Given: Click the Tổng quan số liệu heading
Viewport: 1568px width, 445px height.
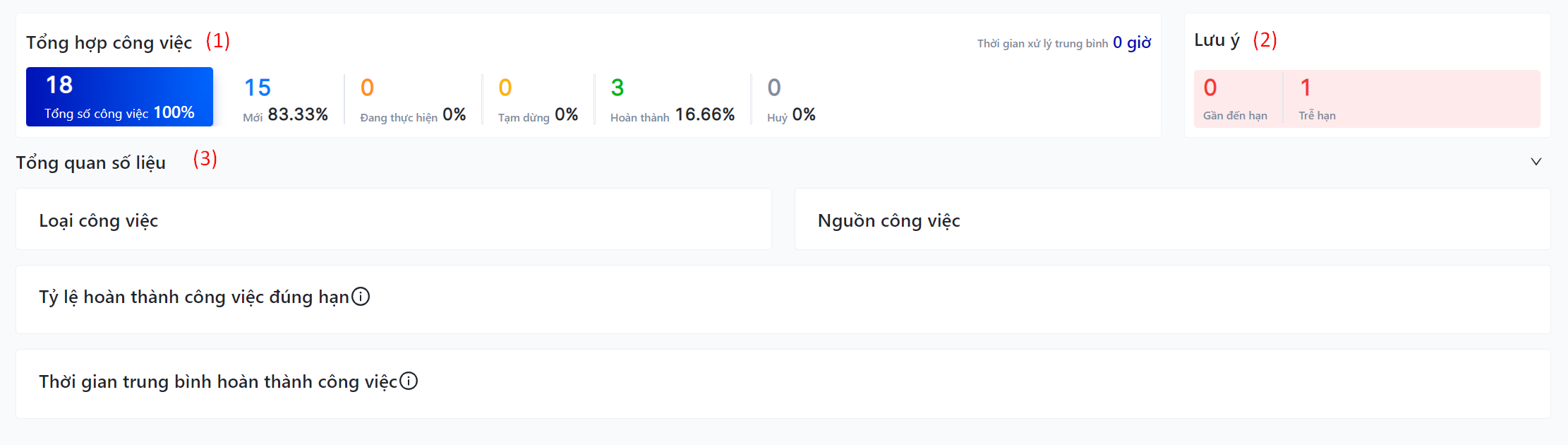Looking at the screenshot, I should click(91, 163).
